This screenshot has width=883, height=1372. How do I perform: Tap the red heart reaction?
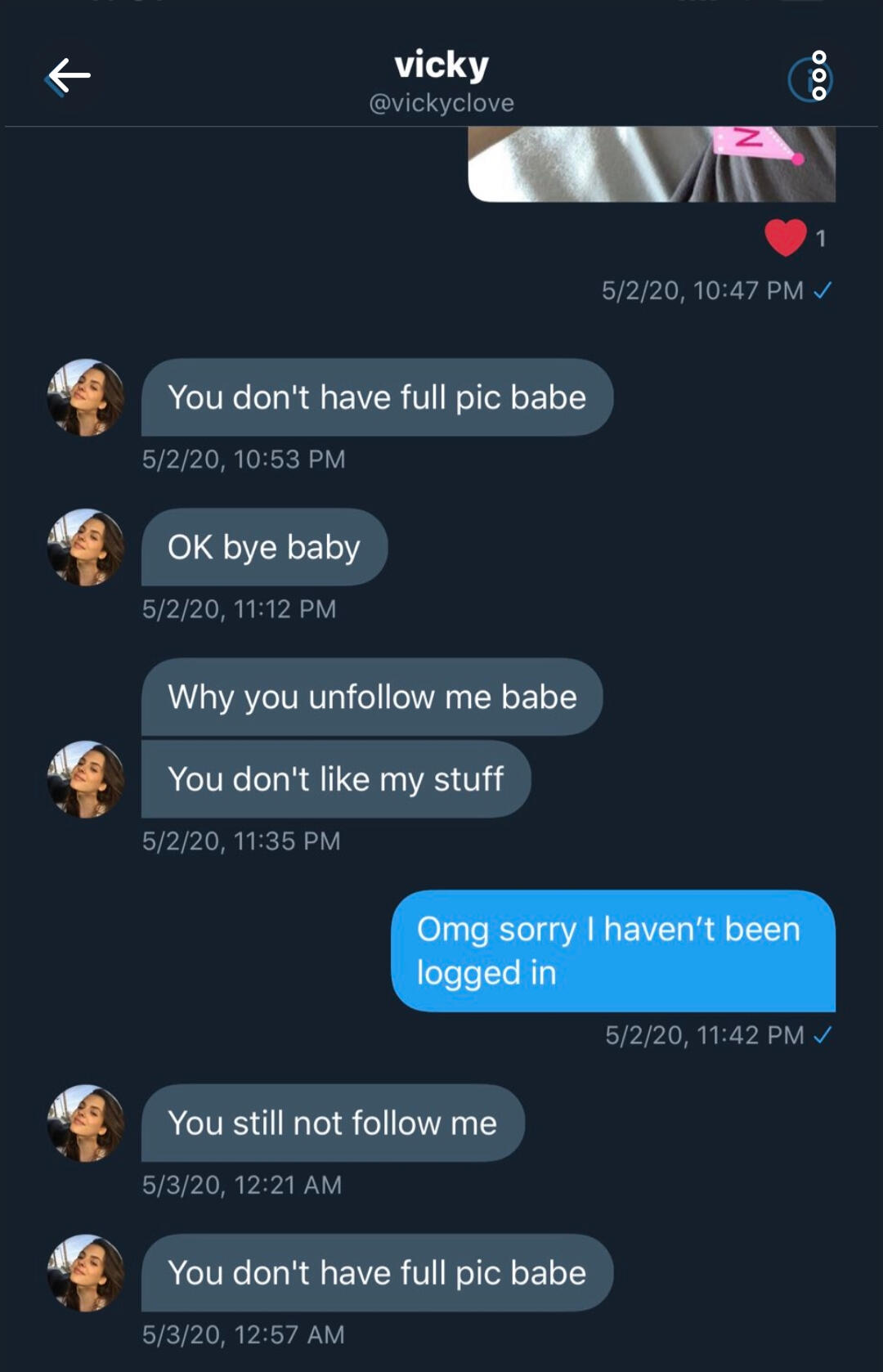(785, 238)
